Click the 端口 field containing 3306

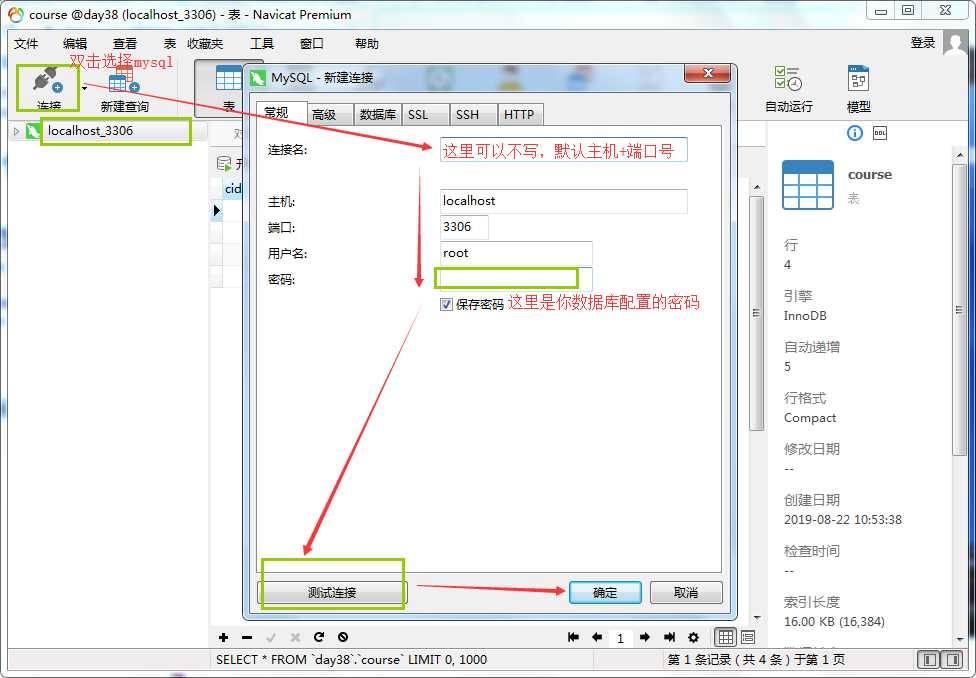pos(464,227)
